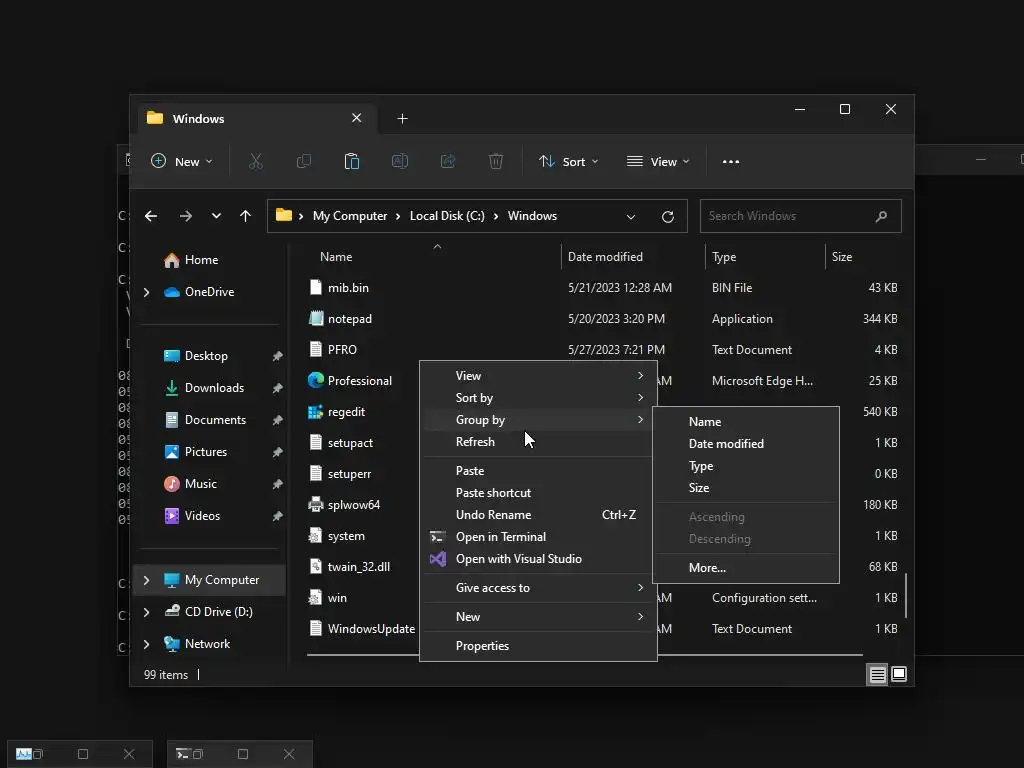The width and height of the screenshot is (1024, 768).
Task: Open the Sort dropdown in toolbar
Action: click(x=568, y=161)
